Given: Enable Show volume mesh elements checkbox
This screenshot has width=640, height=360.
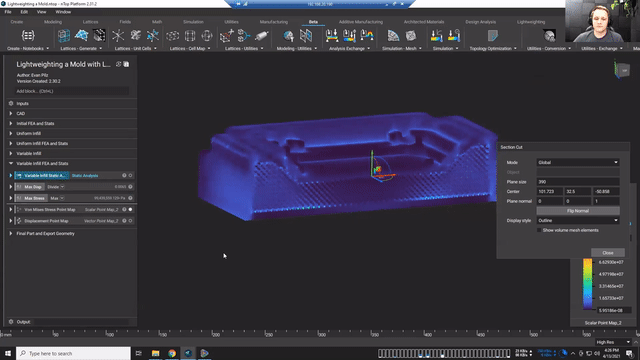Looking at the screenshot, I should 539,231.
